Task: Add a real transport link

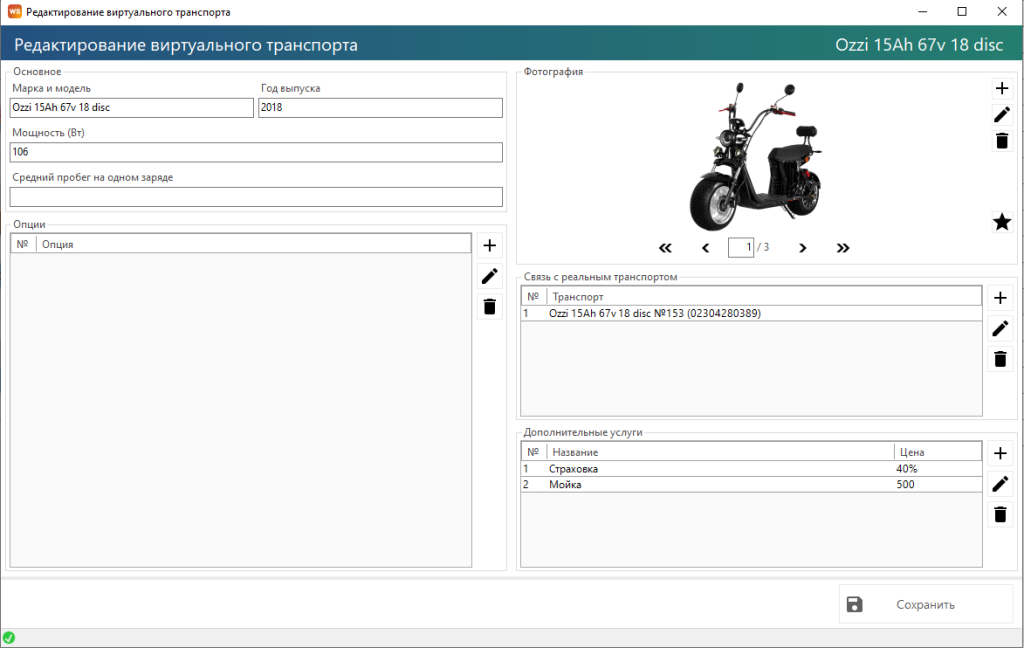Action: point(1000,298)
